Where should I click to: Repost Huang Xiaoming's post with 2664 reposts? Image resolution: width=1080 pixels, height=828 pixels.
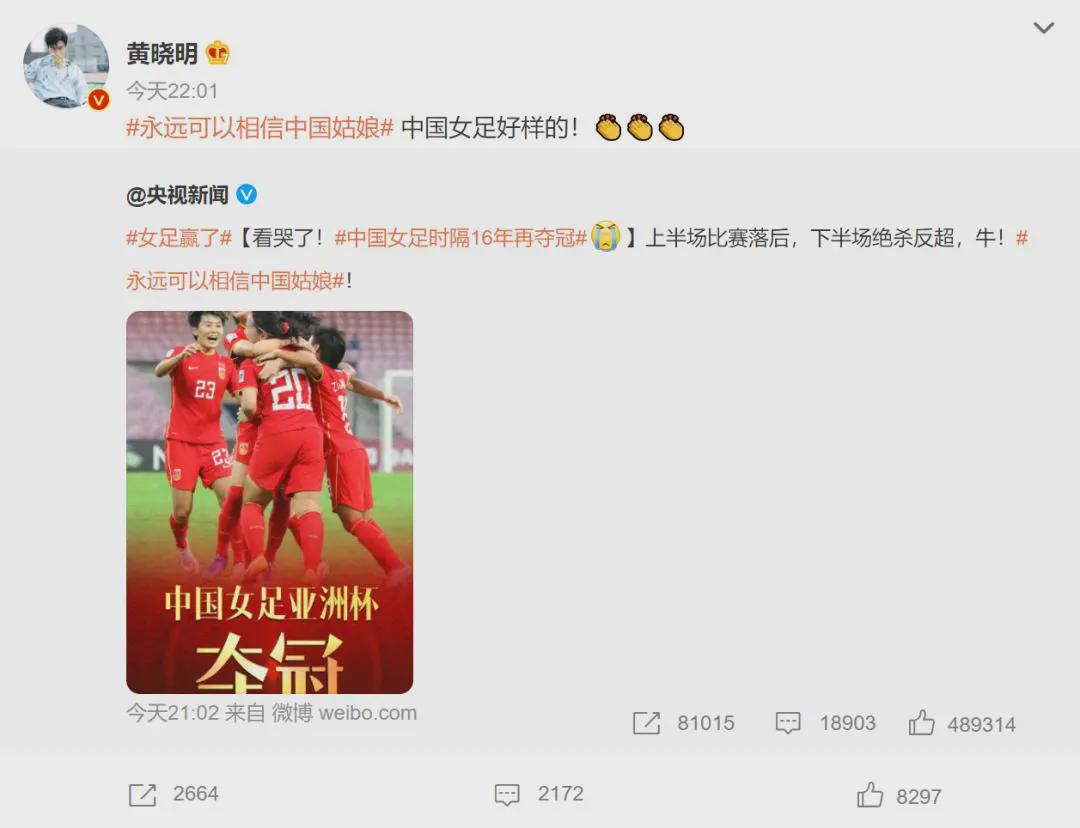(x=143, y=794)
